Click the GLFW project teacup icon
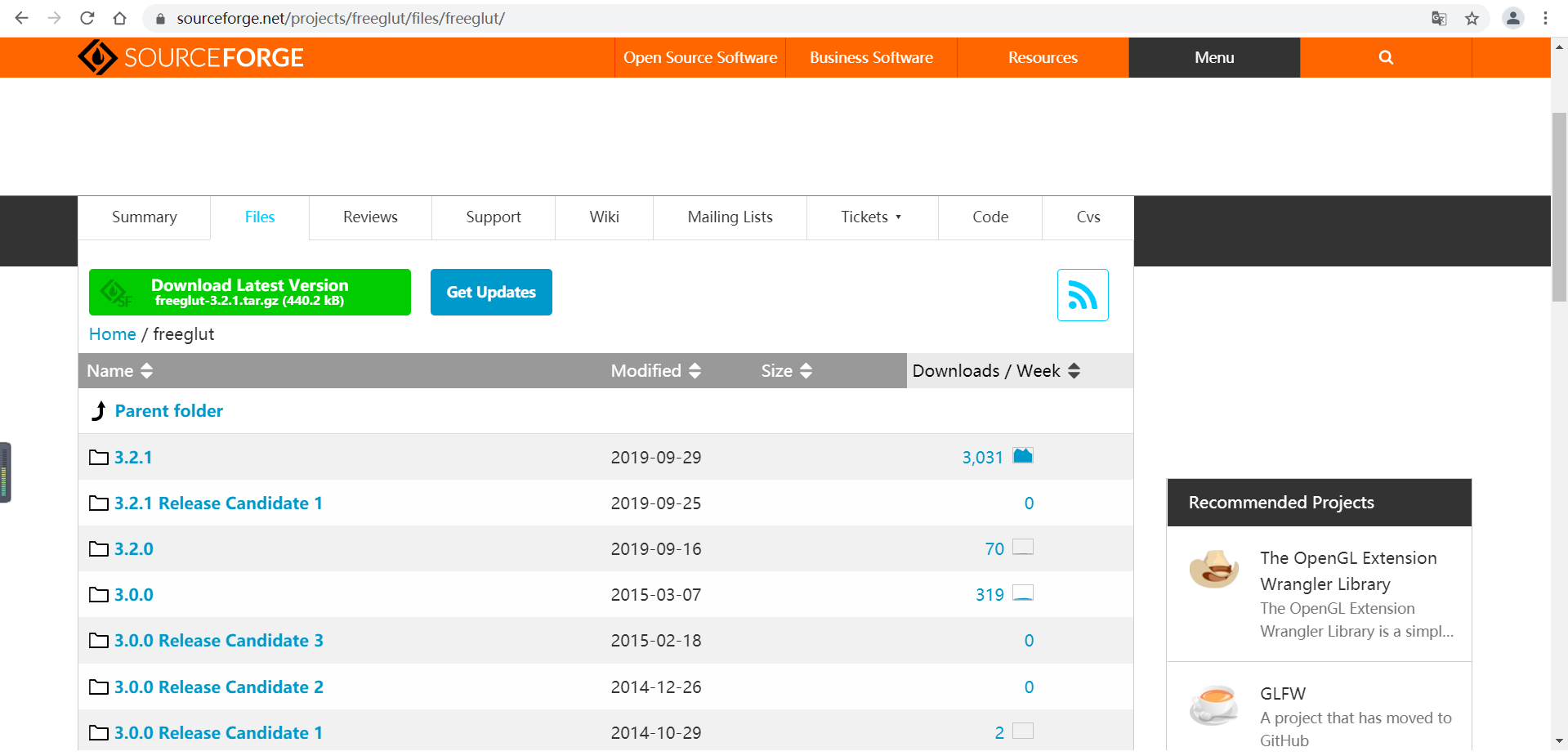This screenshot has width=1568, height=756. [1213, 705]
